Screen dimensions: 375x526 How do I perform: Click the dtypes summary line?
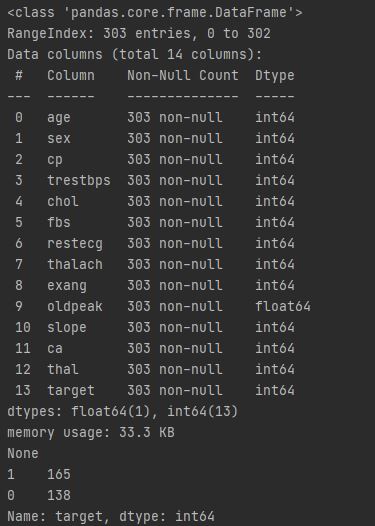(x=123, y=412)
